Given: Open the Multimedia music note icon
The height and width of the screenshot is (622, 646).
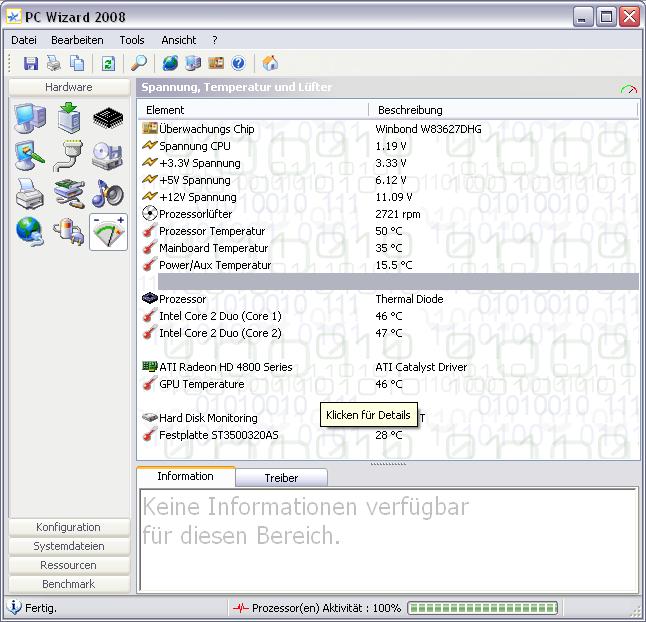Looking at the screenshot, I should click(x=107, y=194).
